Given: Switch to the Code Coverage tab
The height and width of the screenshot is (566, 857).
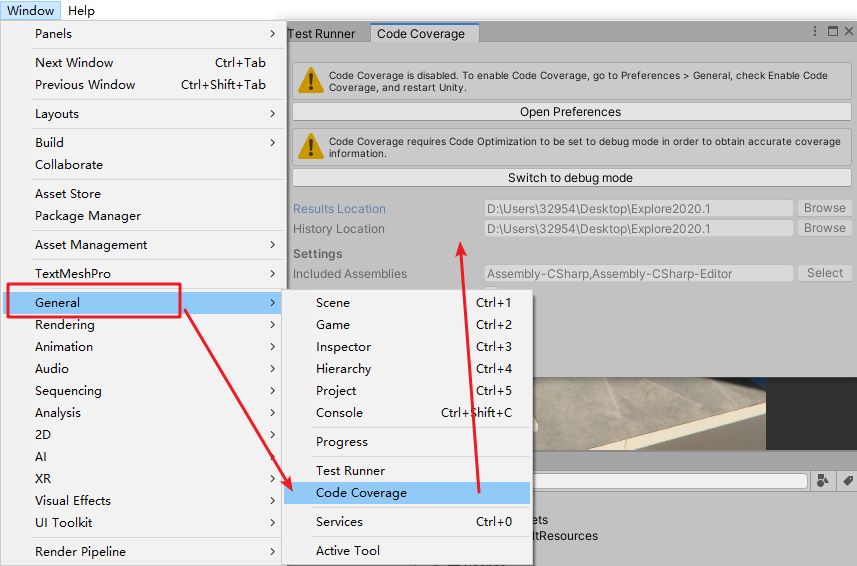Looking at the screenshot, I should point(424,34).
